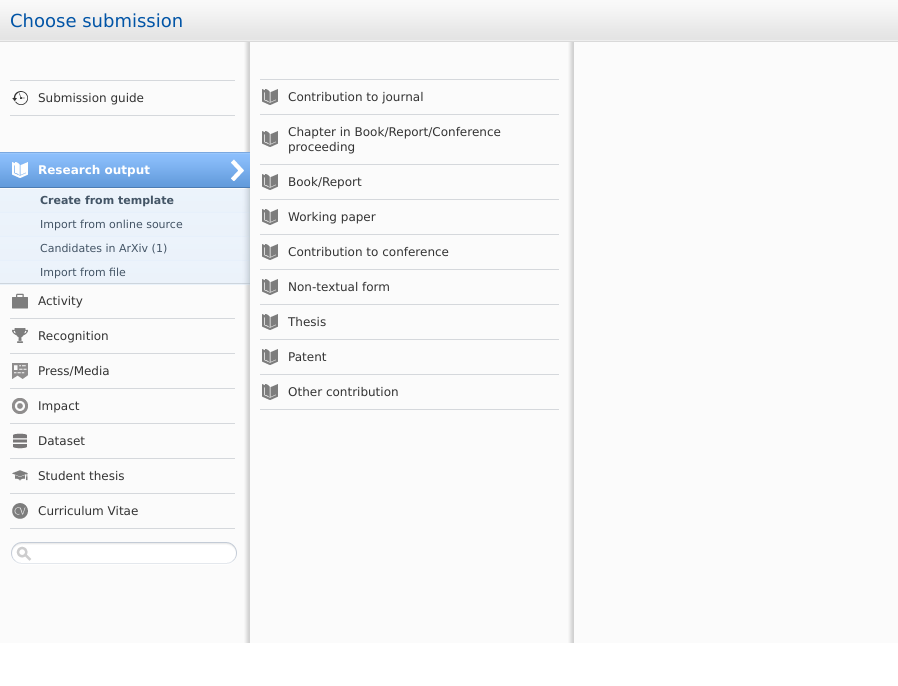
Task: Pick the Contribution to conference template
Action: pyautogui.click(x=409, y=252)
